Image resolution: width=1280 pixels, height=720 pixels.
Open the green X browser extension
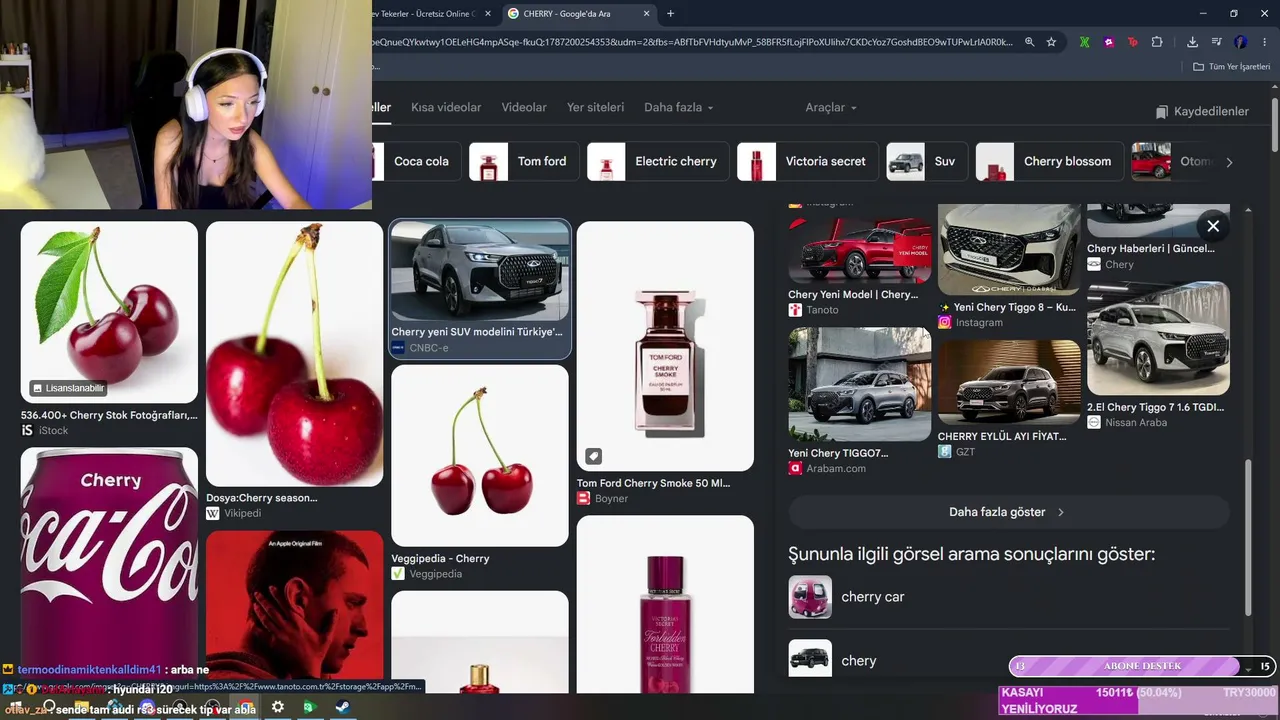click(1084, 42)
